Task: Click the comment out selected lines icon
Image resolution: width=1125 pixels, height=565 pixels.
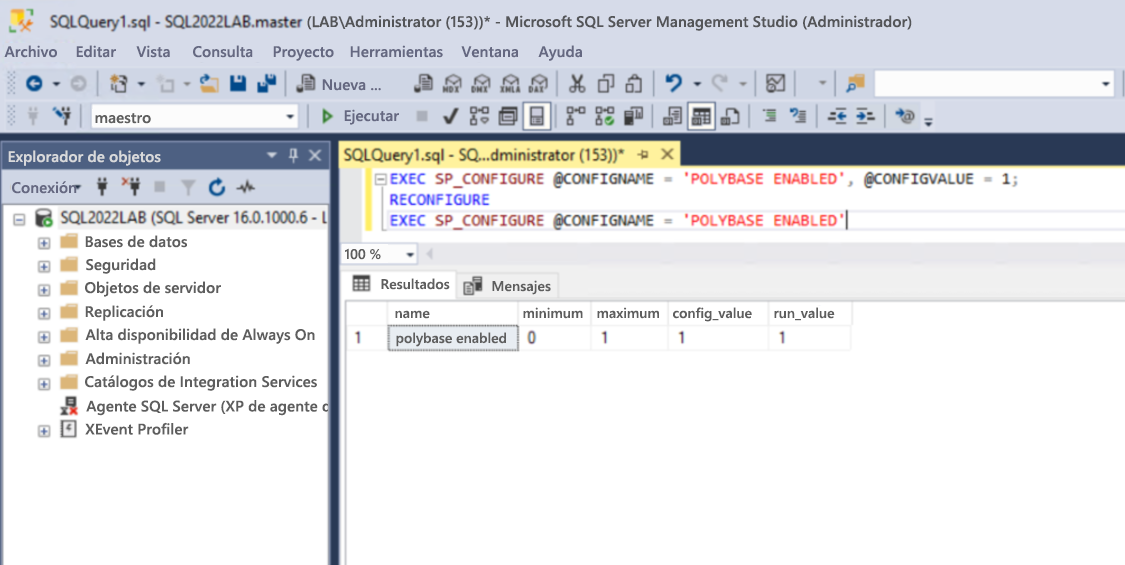Action: click(x=769, y=116)
